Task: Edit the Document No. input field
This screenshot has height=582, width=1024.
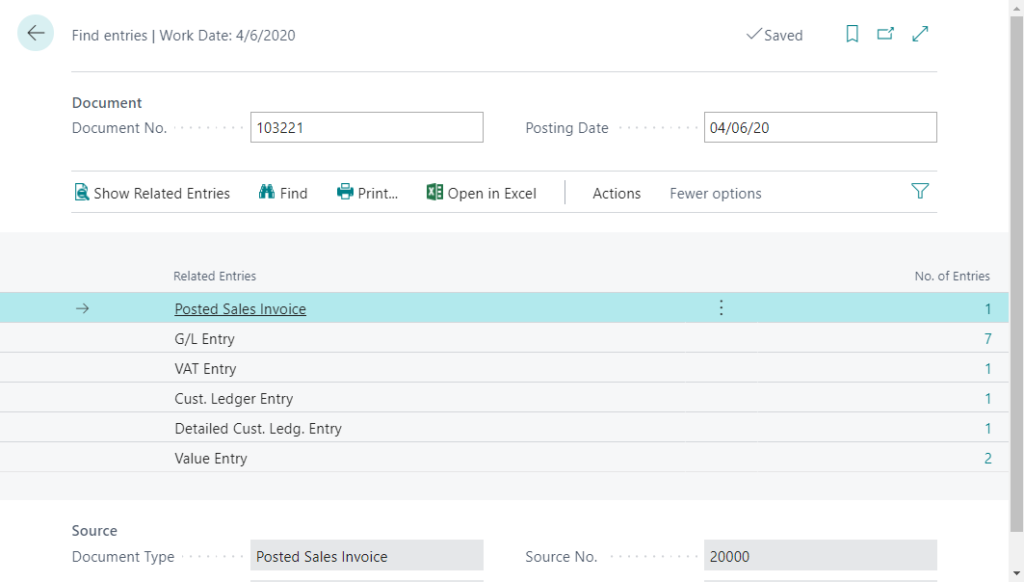Action: pyautogui.click(x=366, y=127)
